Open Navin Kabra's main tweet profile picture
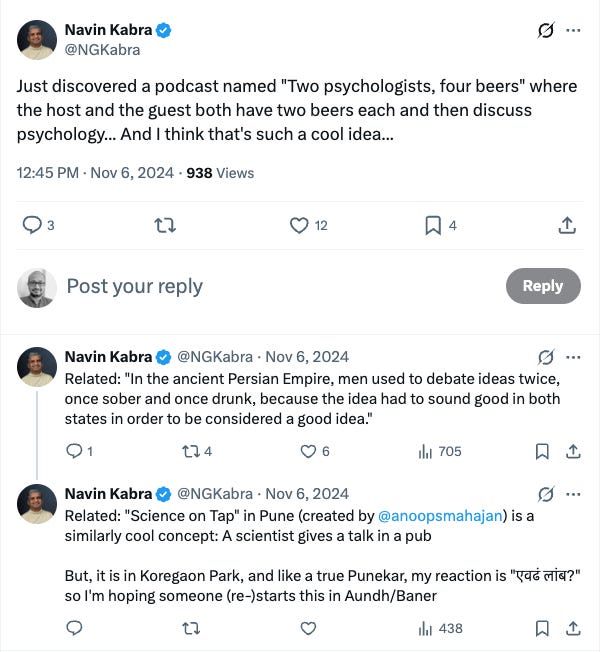 click(x=36, y=39)
